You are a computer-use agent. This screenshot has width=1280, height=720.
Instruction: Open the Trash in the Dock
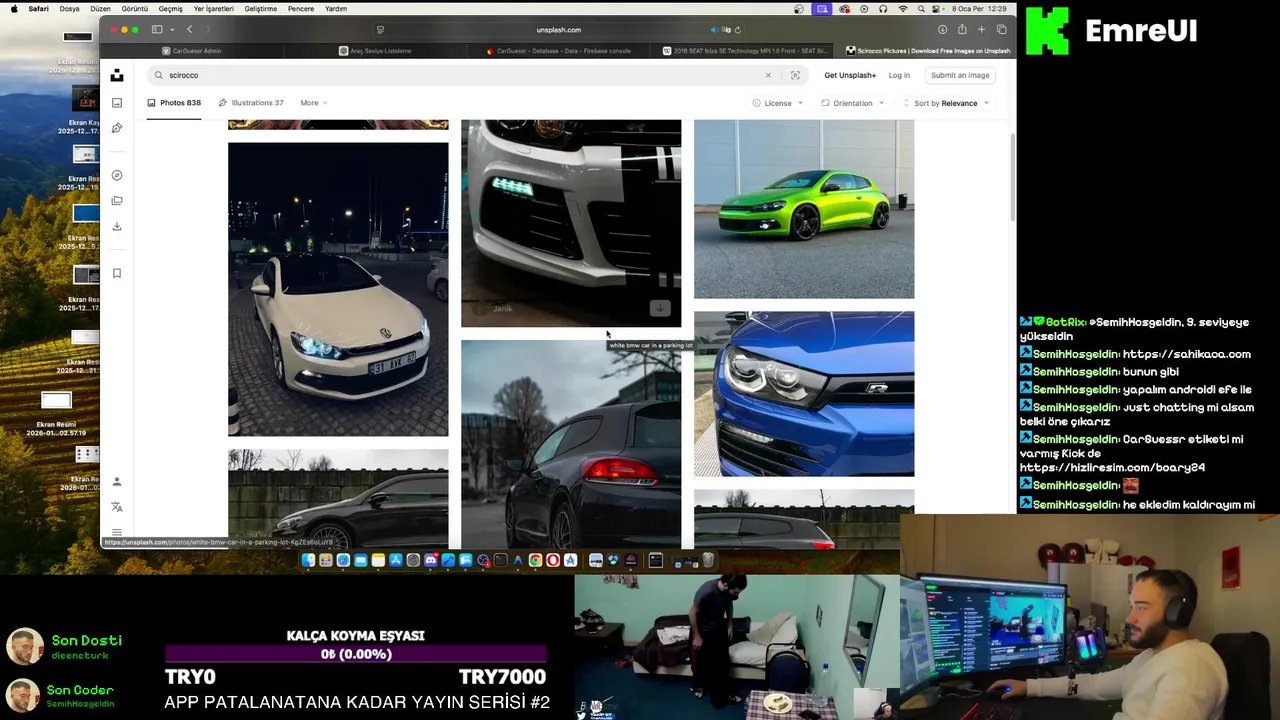707,560
